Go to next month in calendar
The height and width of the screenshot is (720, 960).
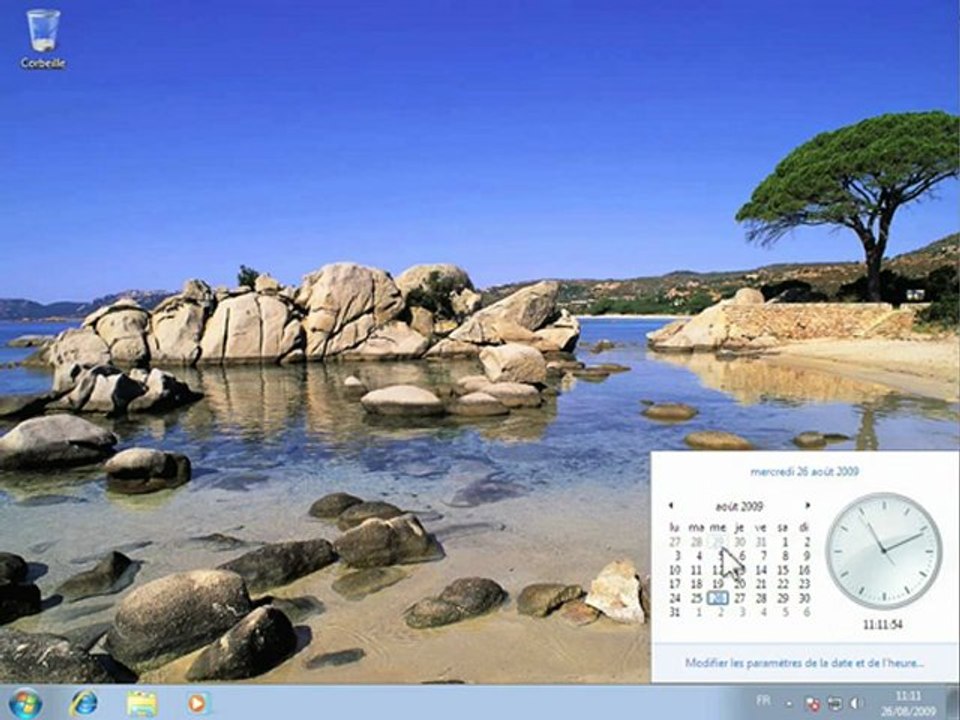pyautogui.click(x=807, y=505)
